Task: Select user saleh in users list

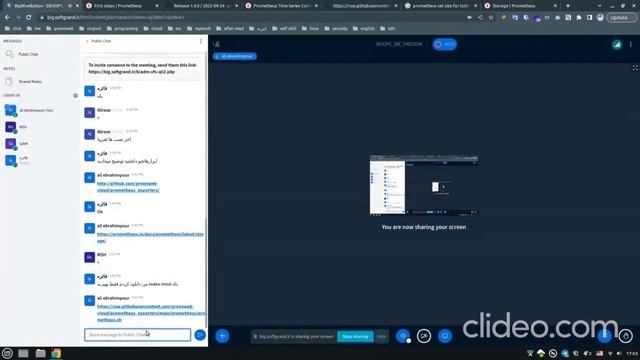Action: pyautogui.click(x=40, y=144)
